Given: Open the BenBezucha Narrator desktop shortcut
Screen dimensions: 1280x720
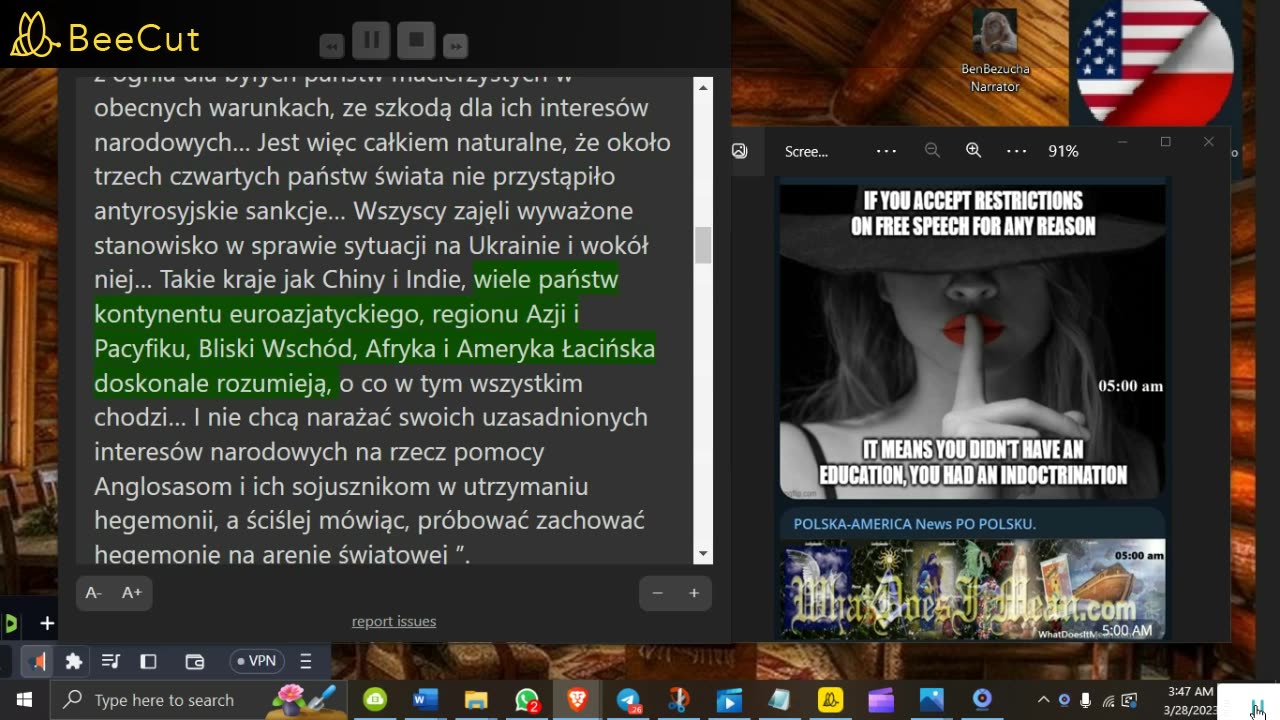Looking at the screenshot, I should pos(994,52).
